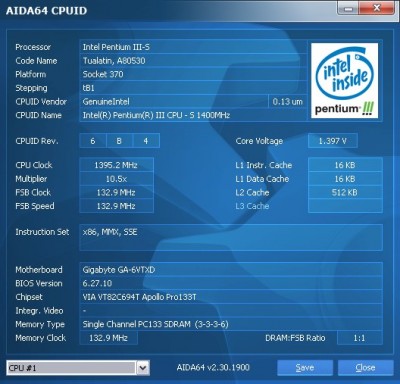
Task: Click the processor value 'Intel Pentium III-S'
Action: click(116, 47)
